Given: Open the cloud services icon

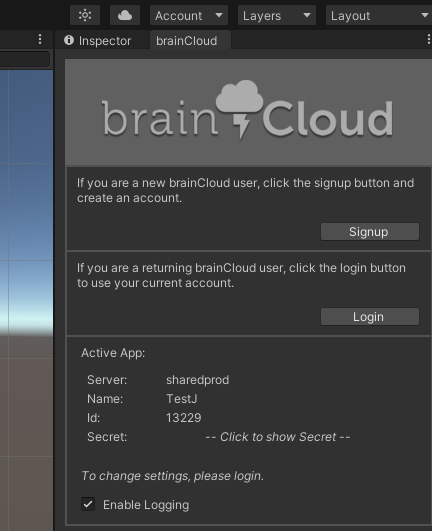Looking at the screenshot, I should tap(125, 15).
